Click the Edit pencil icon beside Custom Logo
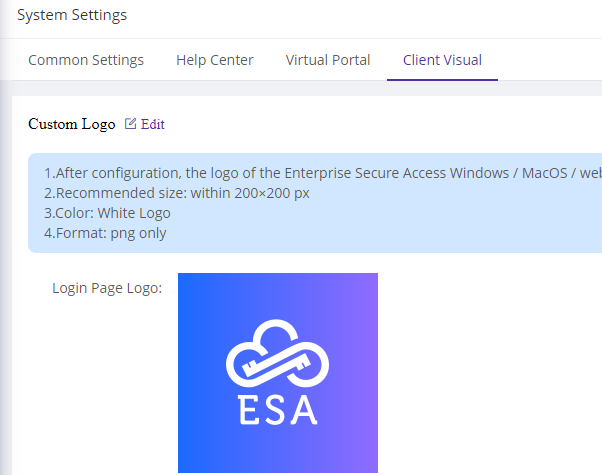Screen dimensions: 602x475 130,124
